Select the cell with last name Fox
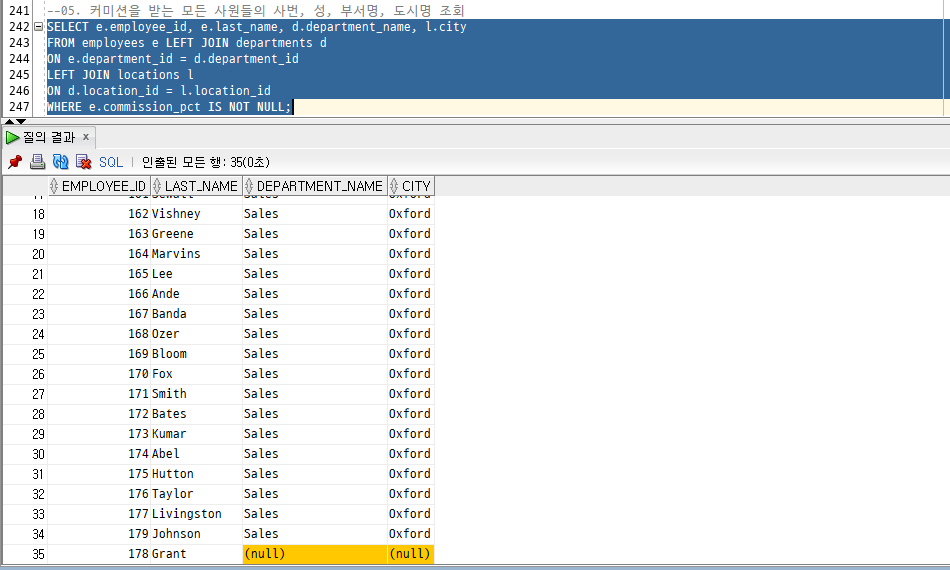 (196, 374)
